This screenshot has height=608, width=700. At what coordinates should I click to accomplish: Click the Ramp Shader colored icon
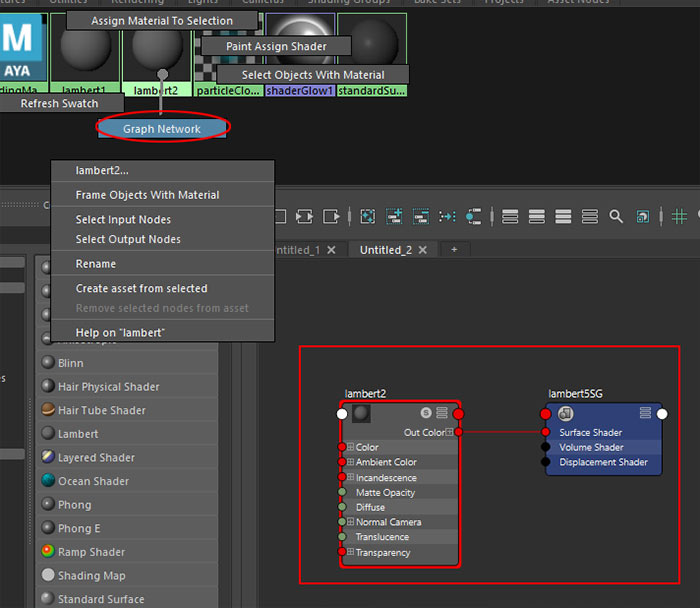pos(48,552)
